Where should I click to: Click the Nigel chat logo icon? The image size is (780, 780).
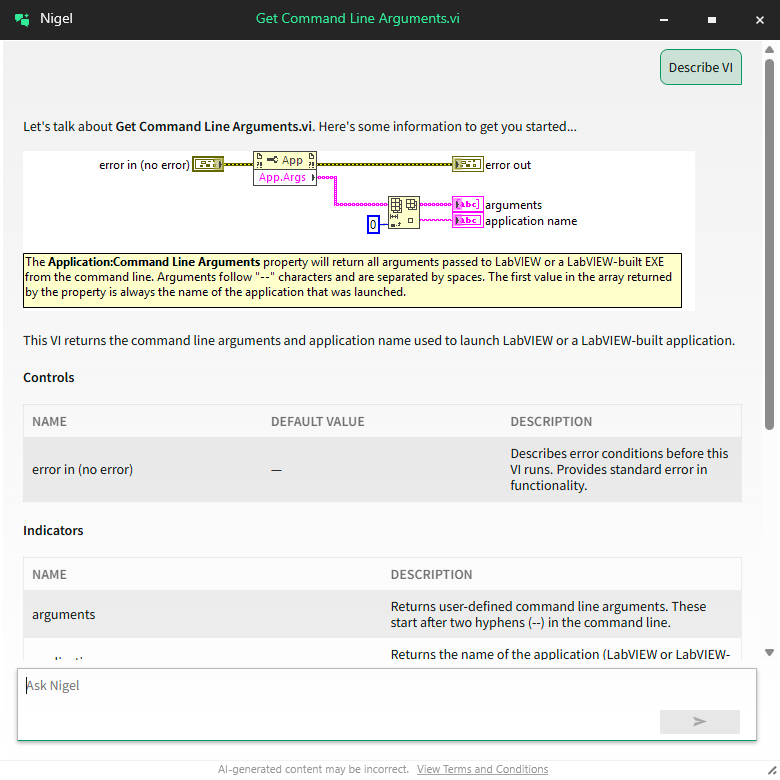click(x=22, y=19)
